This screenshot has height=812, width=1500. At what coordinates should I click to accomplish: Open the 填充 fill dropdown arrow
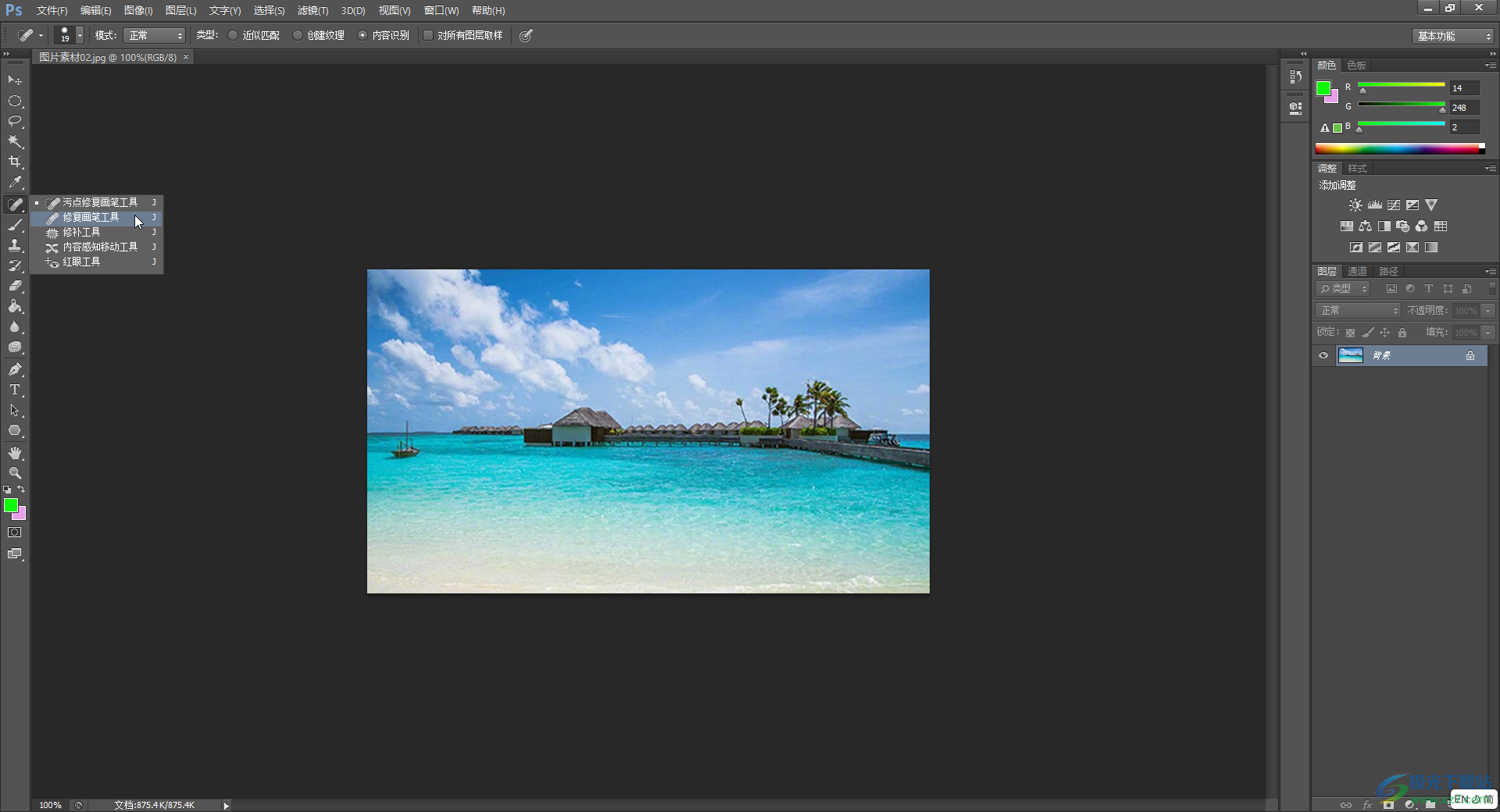click(x=1488, y=333)
